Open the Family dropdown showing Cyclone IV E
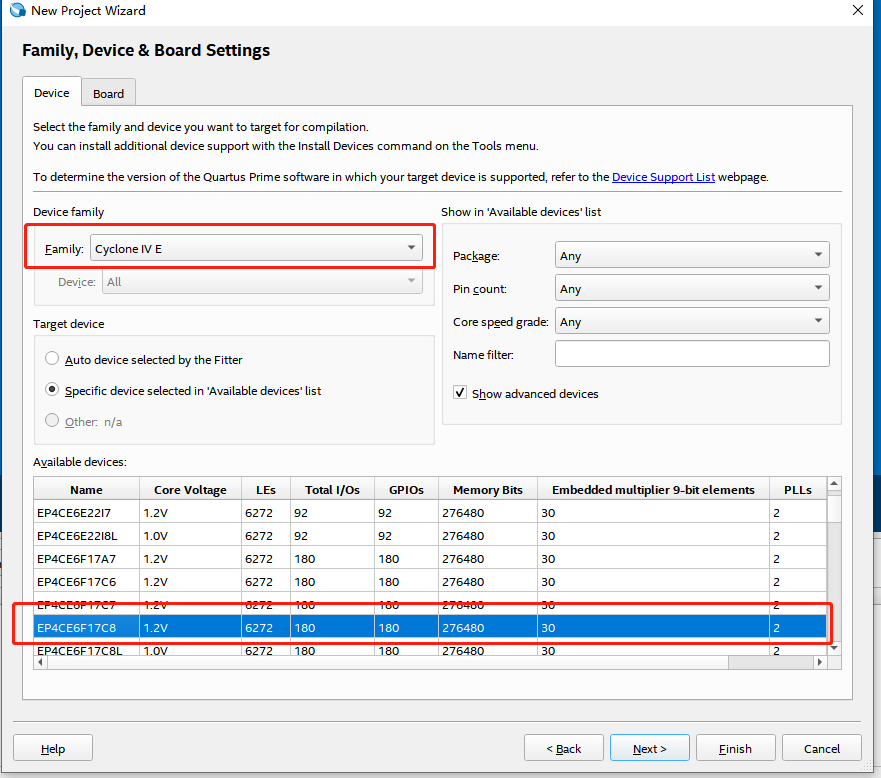 256,249
